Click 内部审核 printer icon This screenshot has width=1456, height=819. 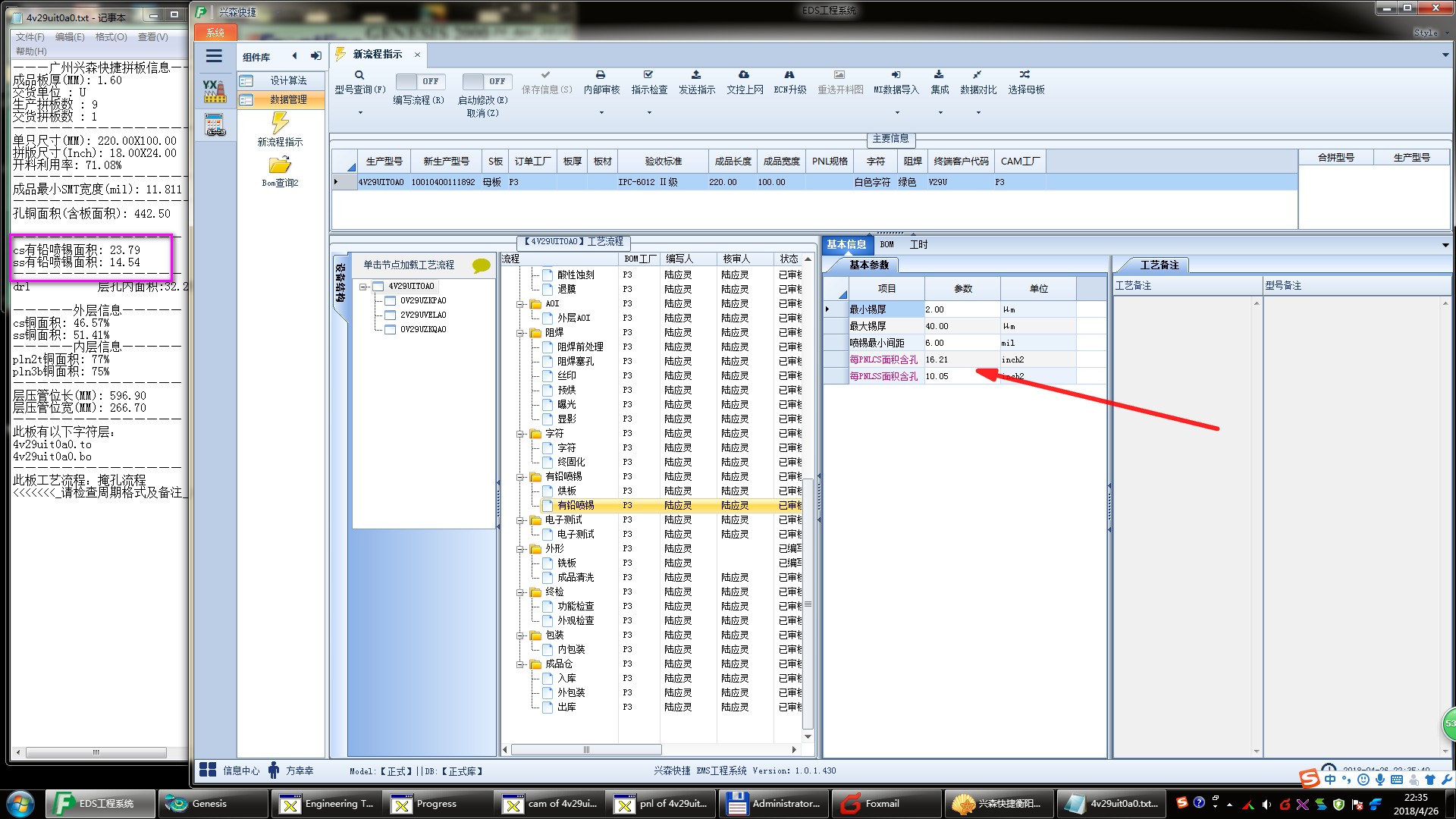(x=601, y=75)
